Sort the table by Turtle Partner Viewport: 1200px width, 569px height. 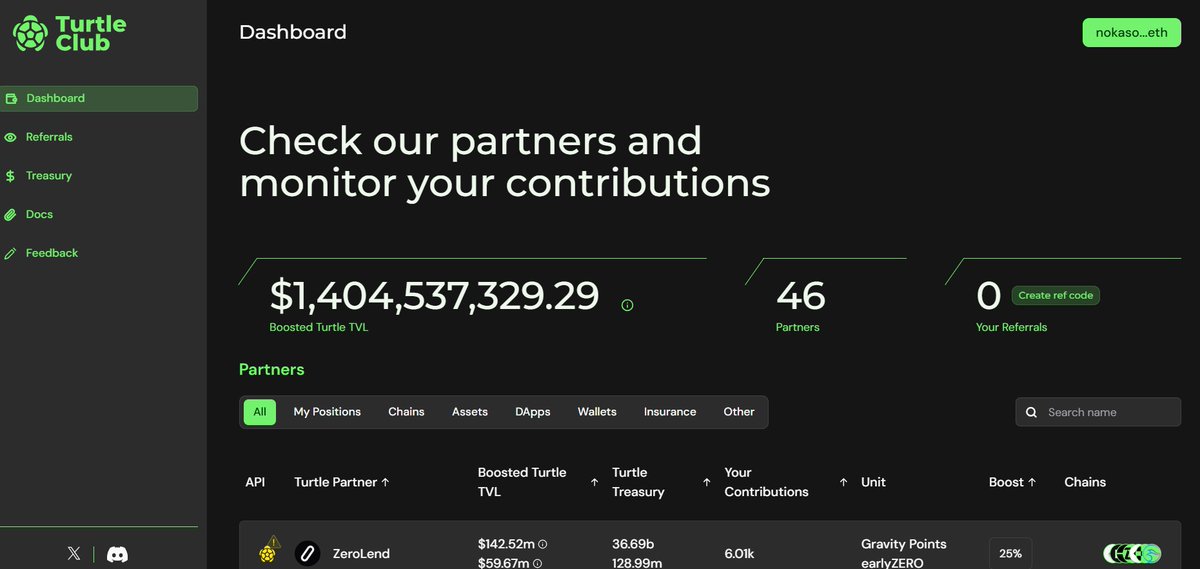click(x=342, y=482)
